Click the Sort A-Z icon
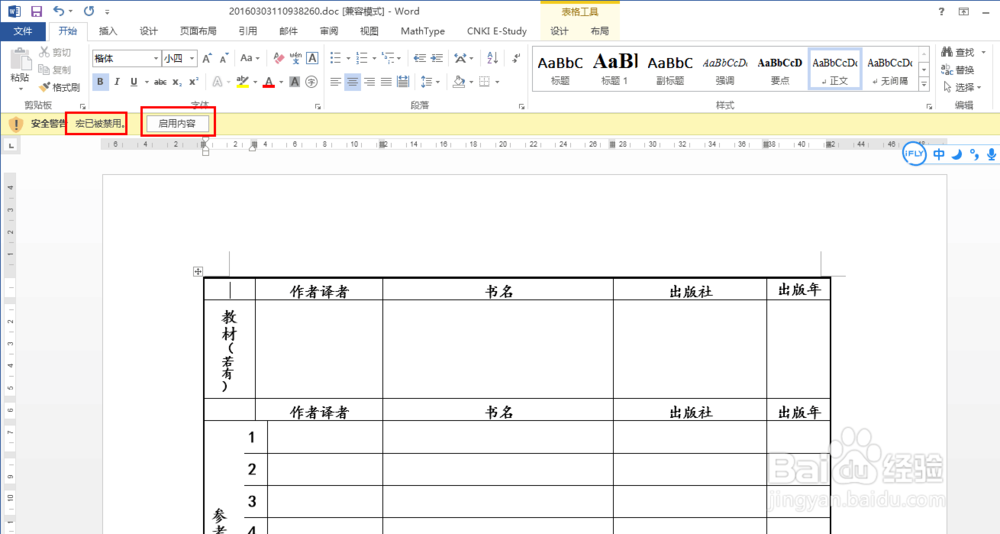This screenshot has width=1000, height=534. point(492,59)
